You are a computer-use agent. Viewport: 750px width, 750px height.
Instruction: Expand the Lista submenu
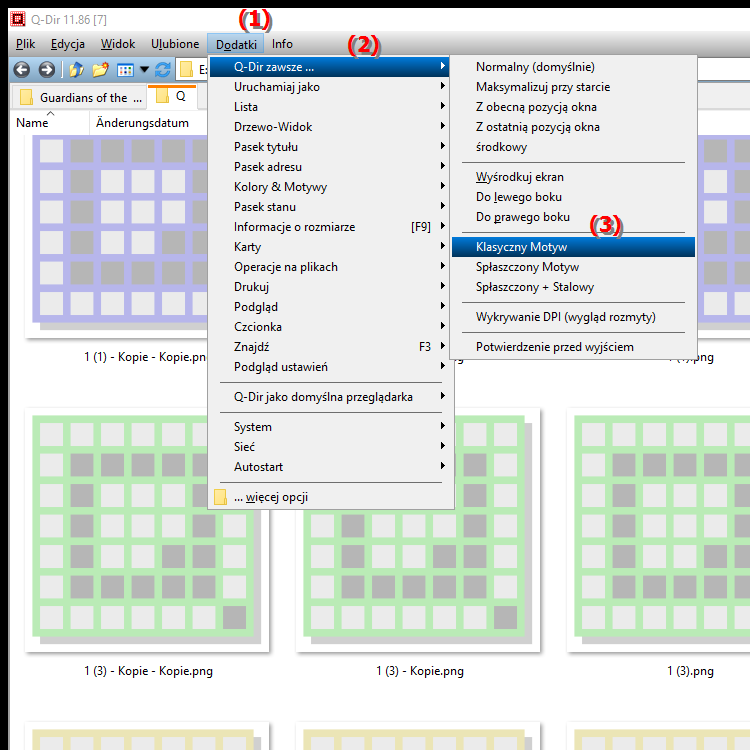(330, 107)
